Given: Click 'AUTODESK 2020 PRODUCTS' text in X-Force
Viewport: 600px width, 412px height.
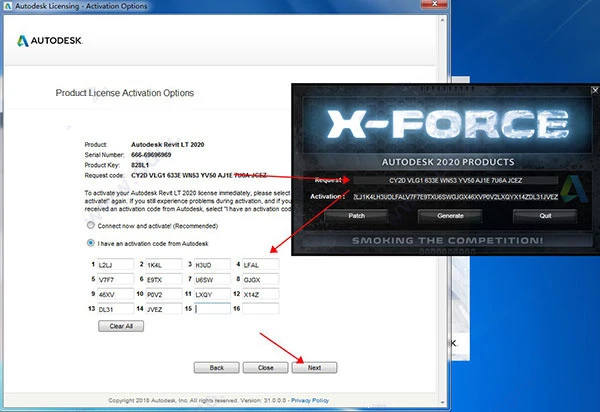Looking at the screenshot, I should [448, 162].
